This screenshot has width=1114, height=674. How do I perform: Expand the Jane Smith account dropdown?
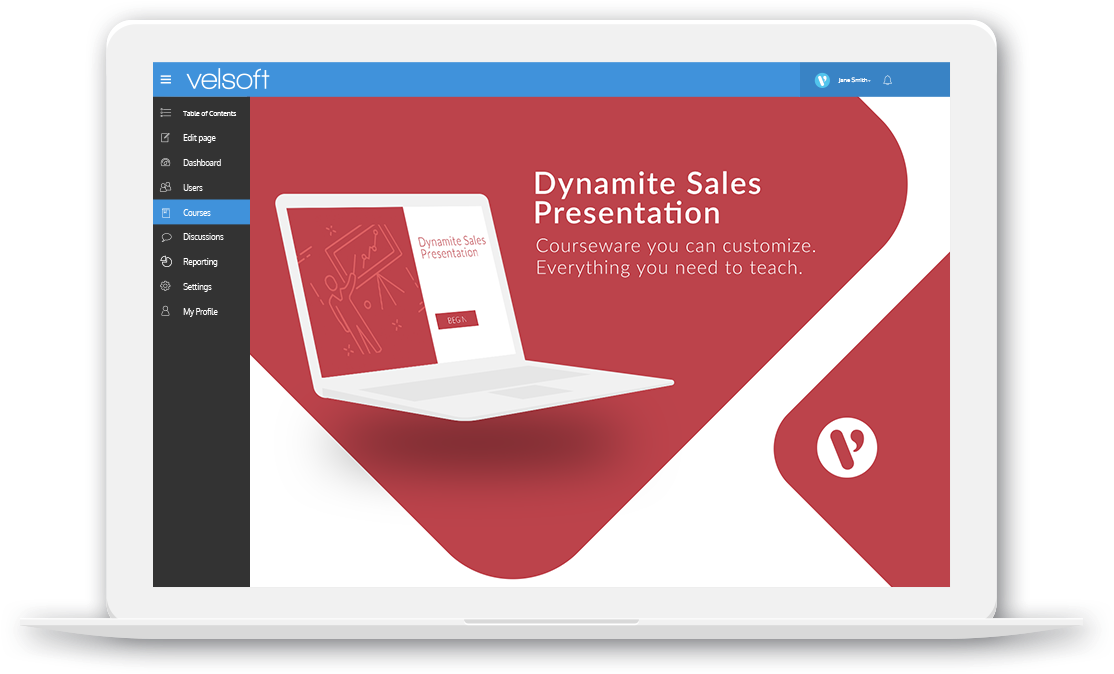(855, 80)
